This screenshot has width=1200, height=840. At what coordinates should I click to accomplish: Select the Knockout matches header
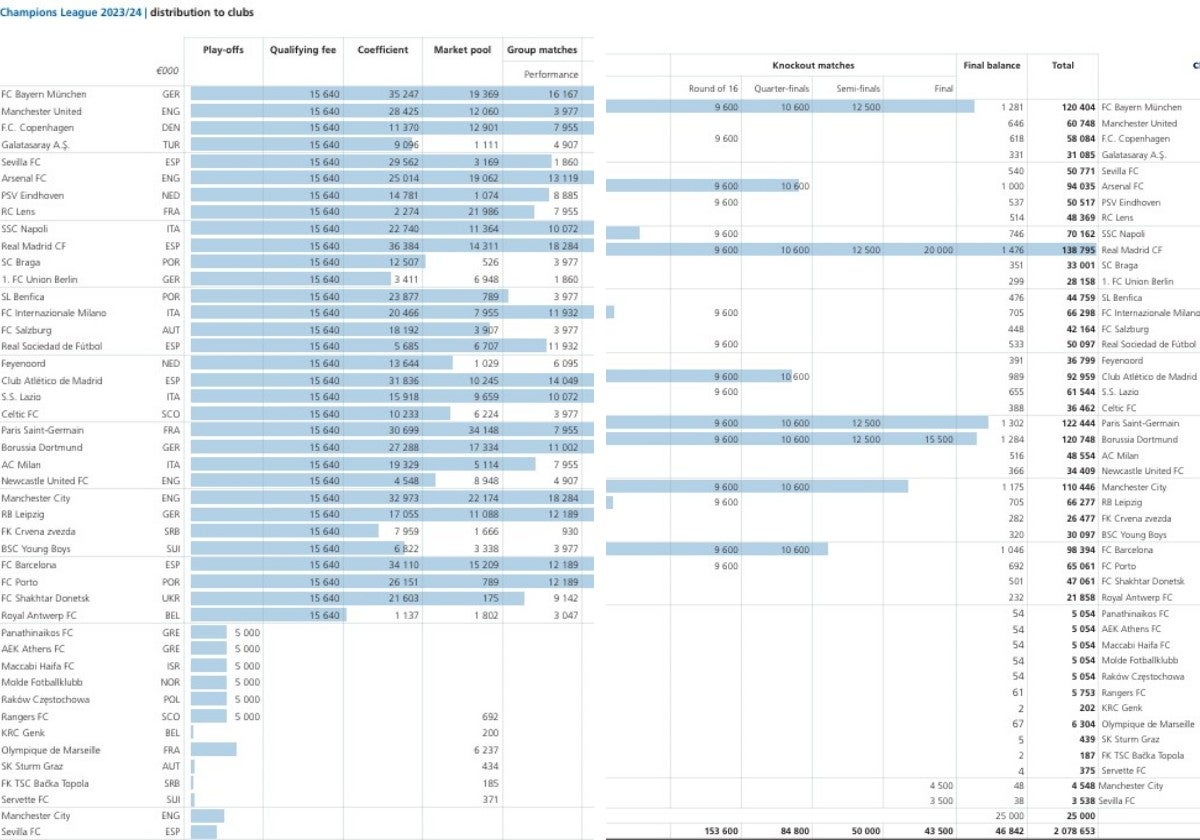point(813,65)
